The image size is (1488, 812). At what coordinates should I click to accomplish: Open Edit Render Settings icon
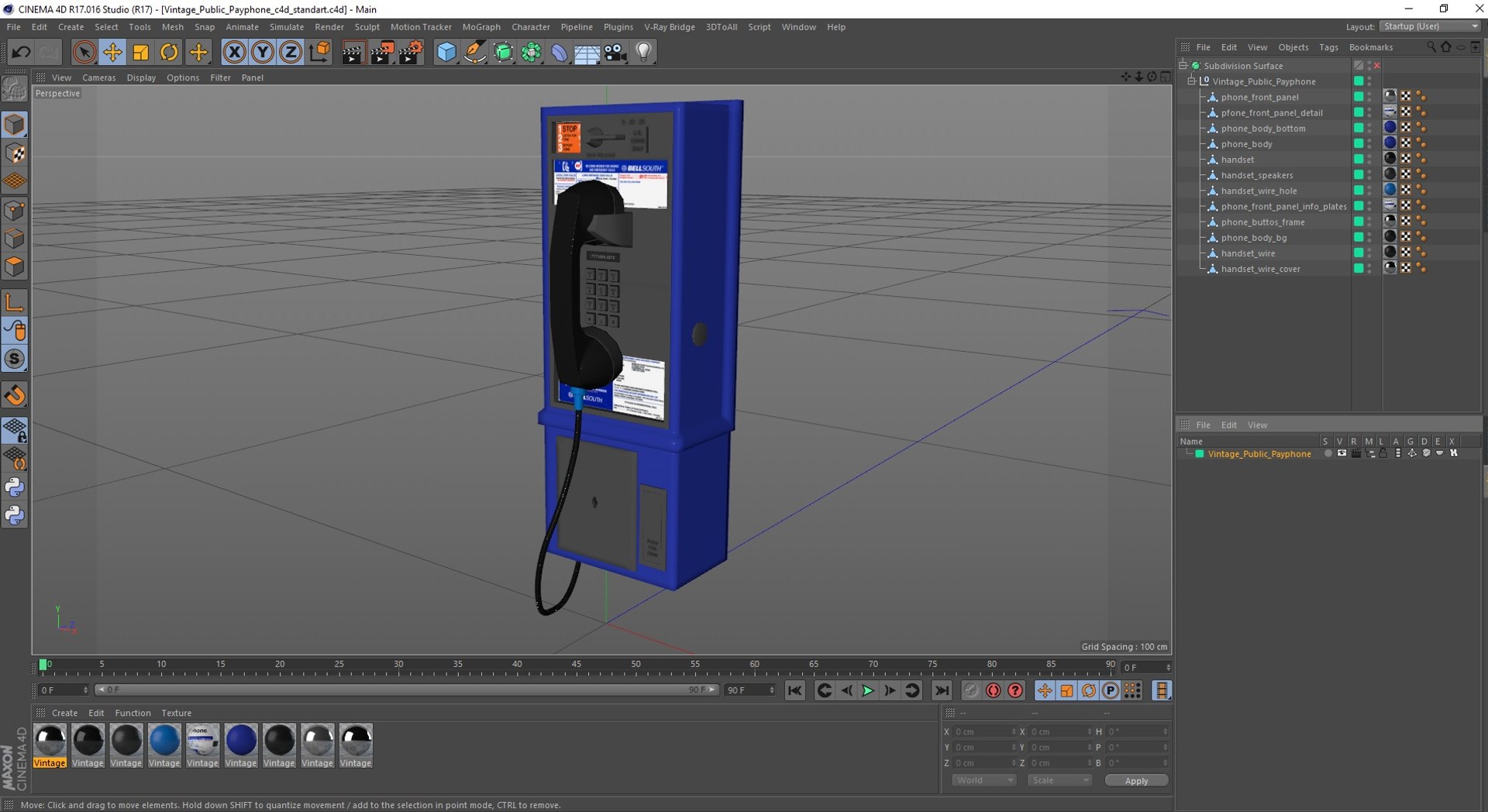(411, 52)
